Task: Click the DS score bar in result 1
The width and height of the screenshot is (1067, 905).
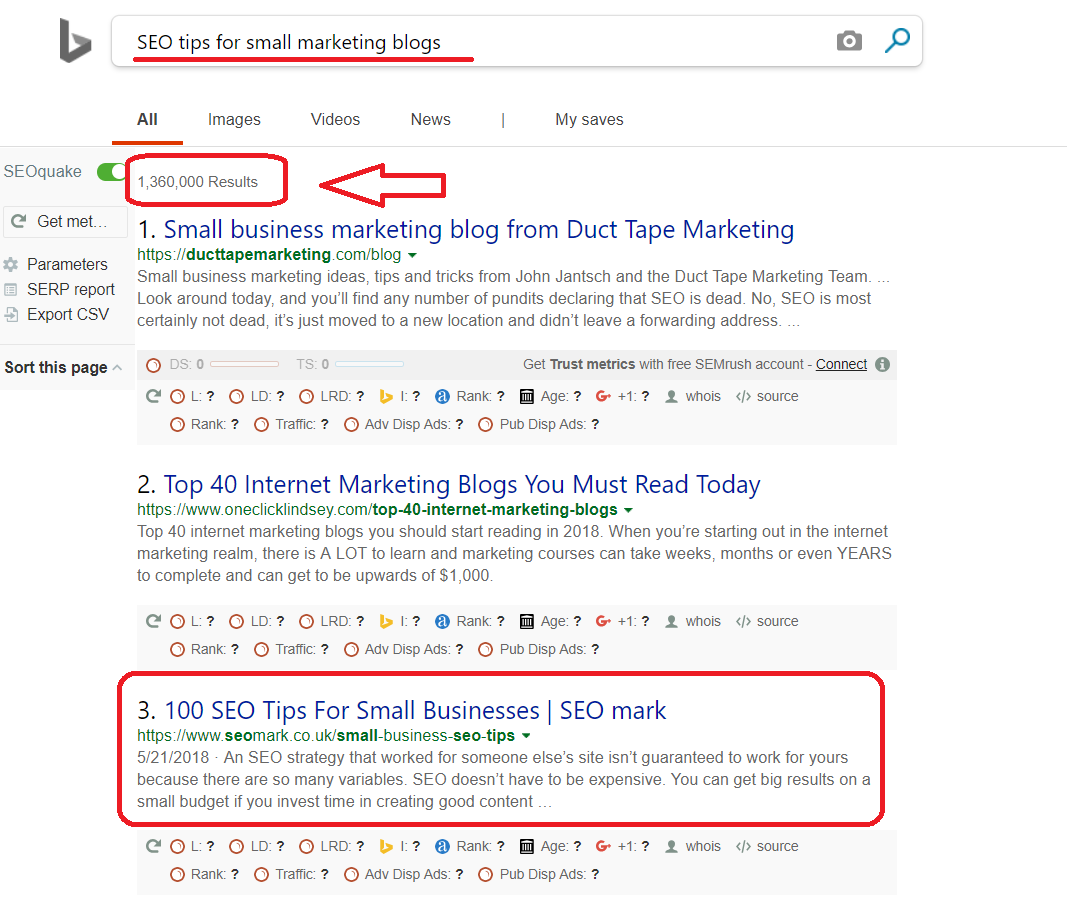Action: [x=244, y=365]
